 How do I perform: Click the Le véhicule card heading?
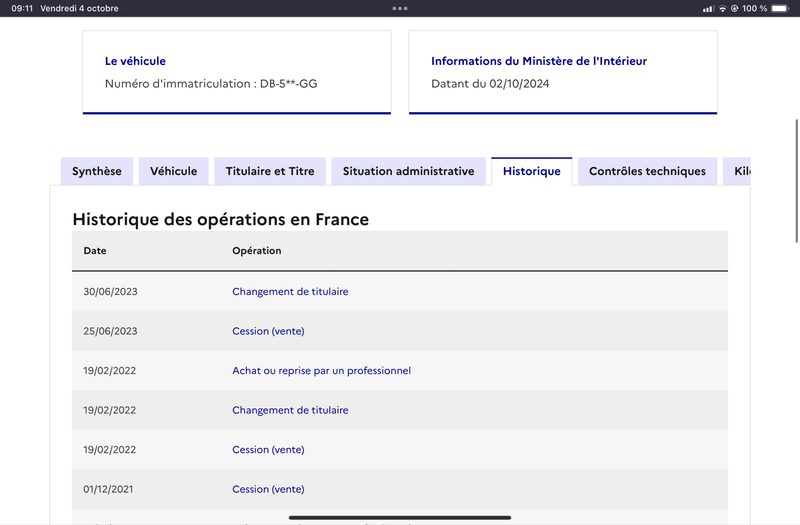click(x=135, y=61)
